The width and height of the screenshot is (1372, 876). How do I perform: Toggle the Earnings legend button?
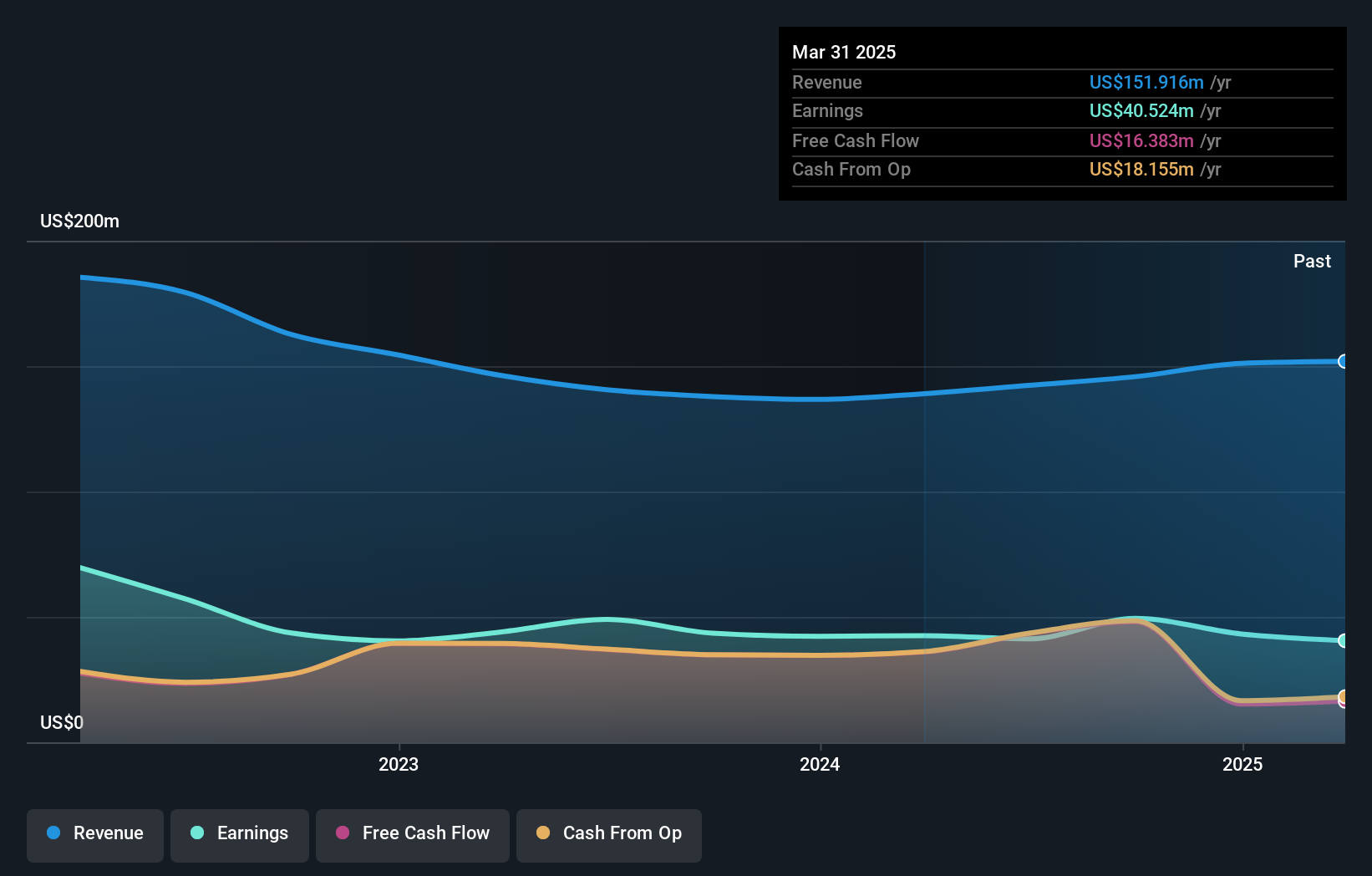[240, 835]
